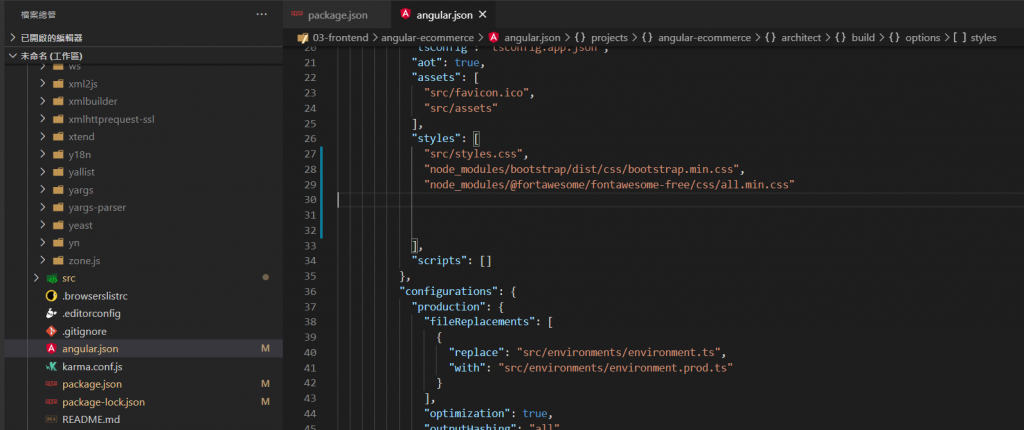Image resolution: width=1024 pixels, height=430 pixels.
Task: Click the fontawesome all.min.css path text
Action: tap(609, 184)
